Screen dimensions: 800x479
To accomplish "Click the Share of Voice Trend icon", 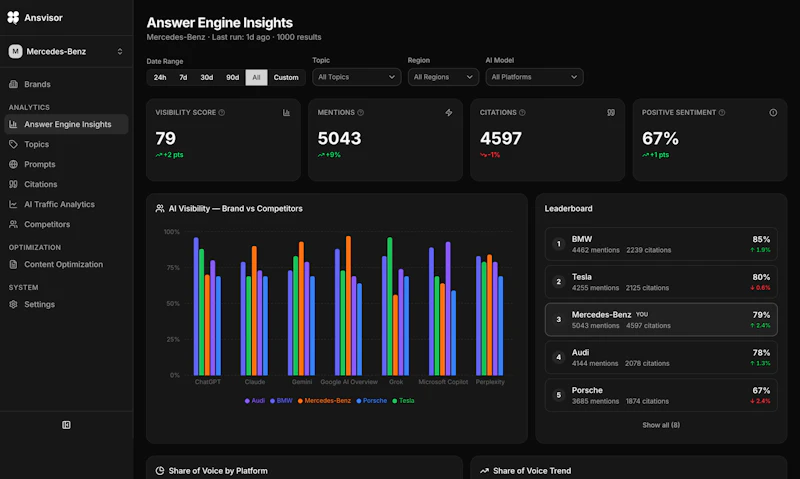I will coord(484,470).
